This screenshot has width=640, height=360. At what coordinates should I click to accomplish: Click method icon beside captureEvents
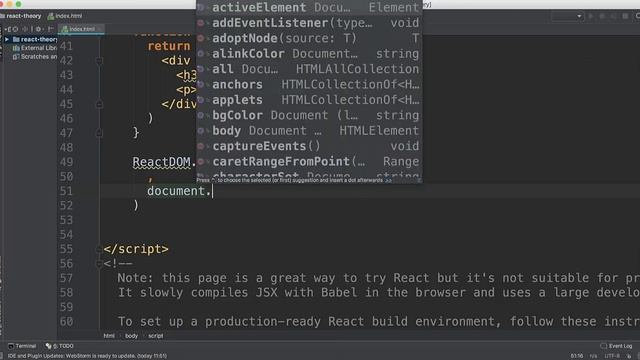pos(201,146)
